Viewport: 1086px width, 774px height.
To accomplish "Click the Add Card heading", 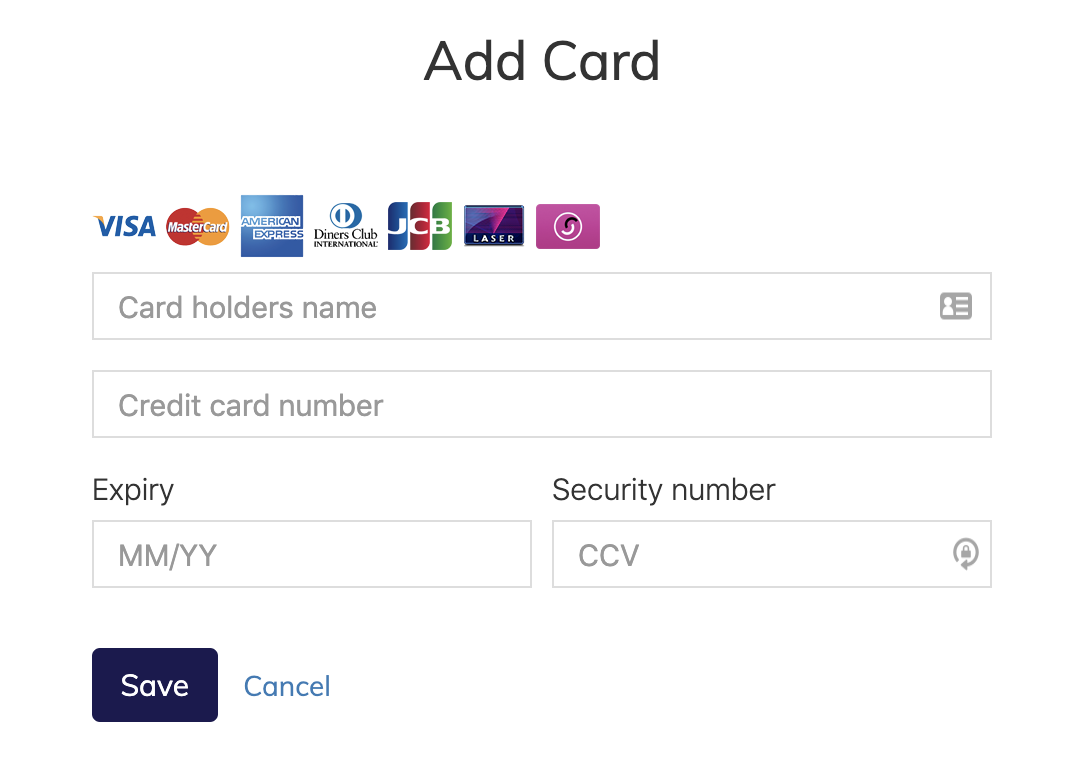I will click(542, 60).
